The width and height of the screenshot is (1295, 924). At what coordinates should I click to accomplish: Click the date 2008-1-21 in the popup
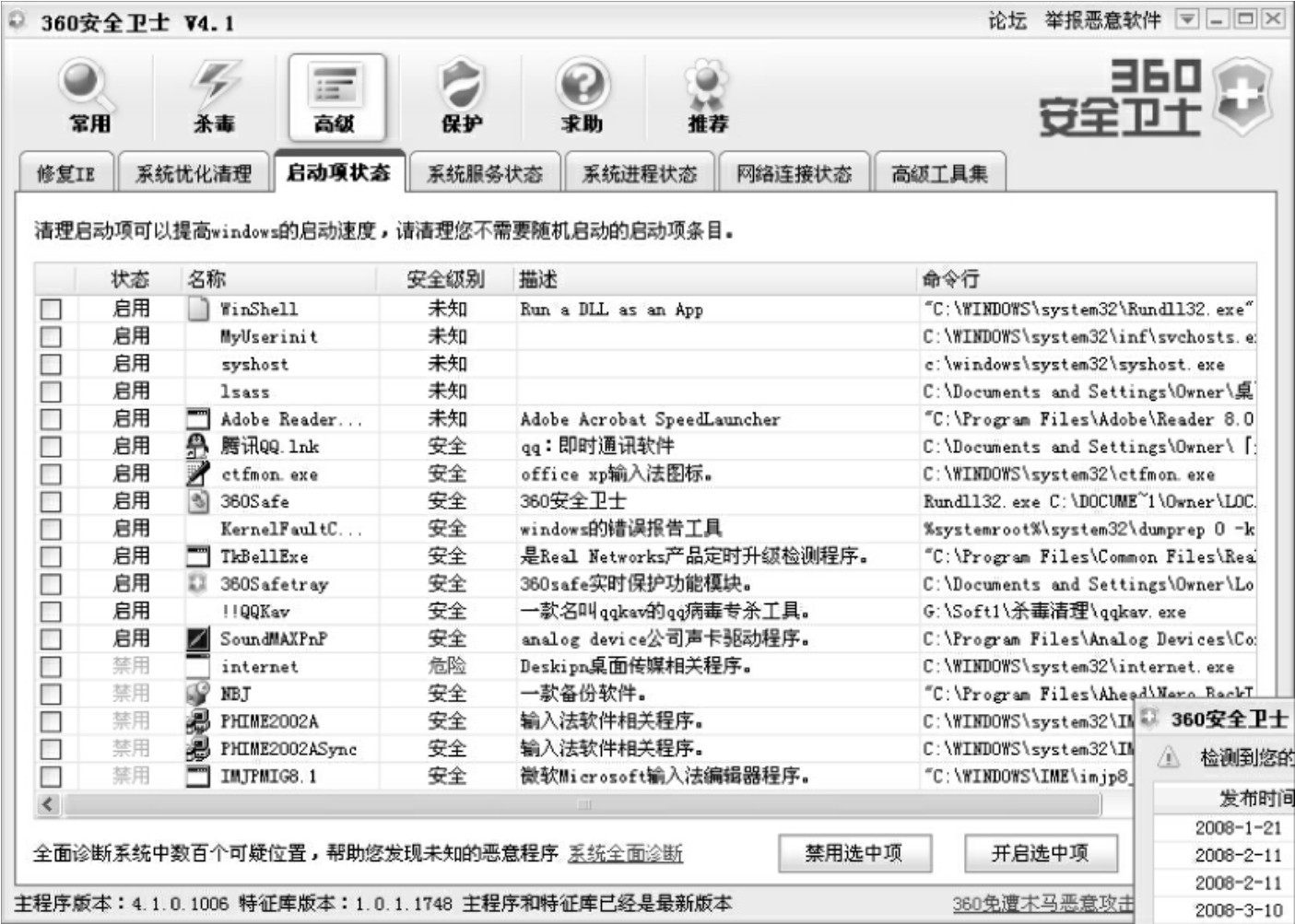coord(1238,827)
